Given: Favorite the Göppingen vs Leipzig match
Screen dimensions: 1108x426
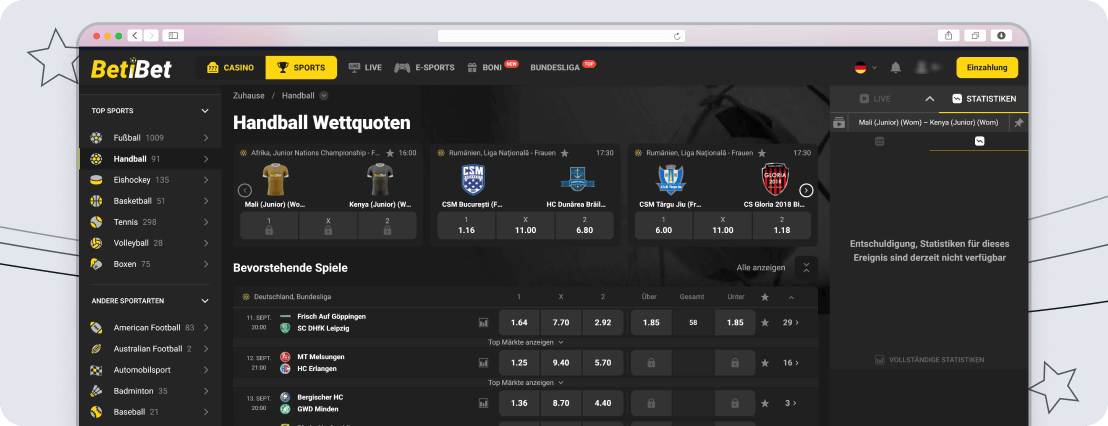Looking at the screenshot, I should 765,323.
